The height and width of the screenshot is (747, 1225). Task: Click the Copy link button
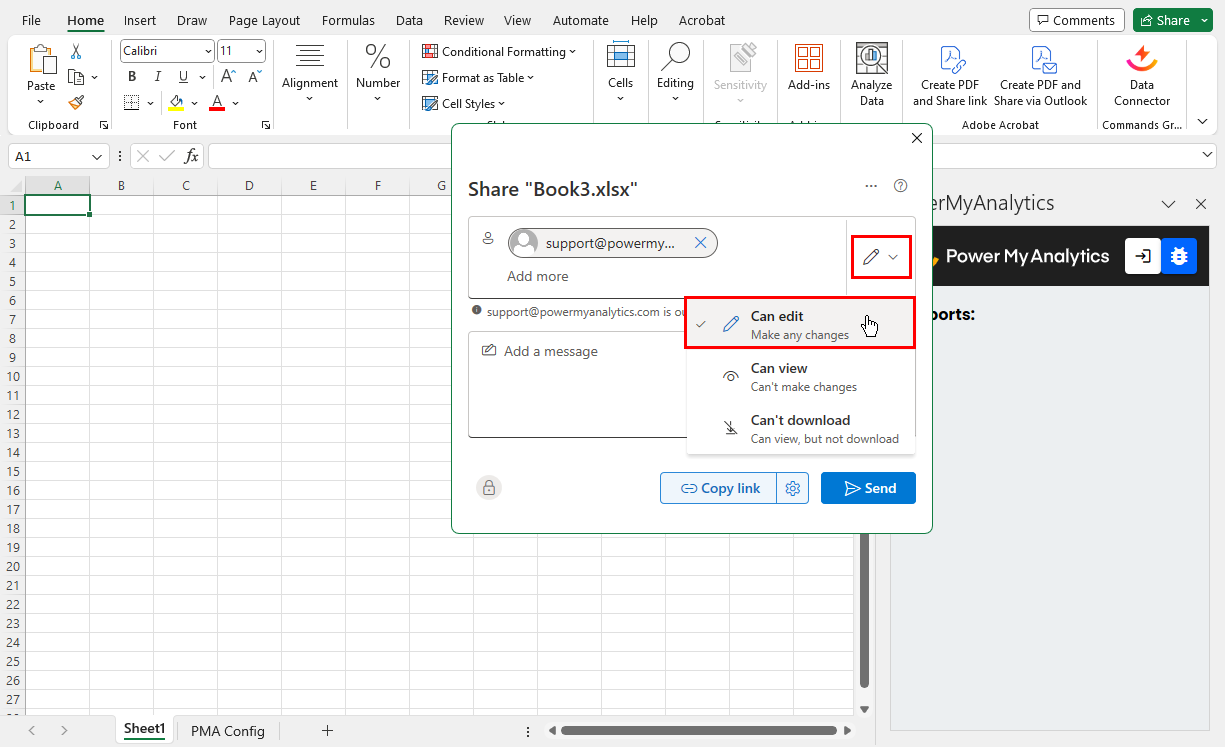(719, 488)
